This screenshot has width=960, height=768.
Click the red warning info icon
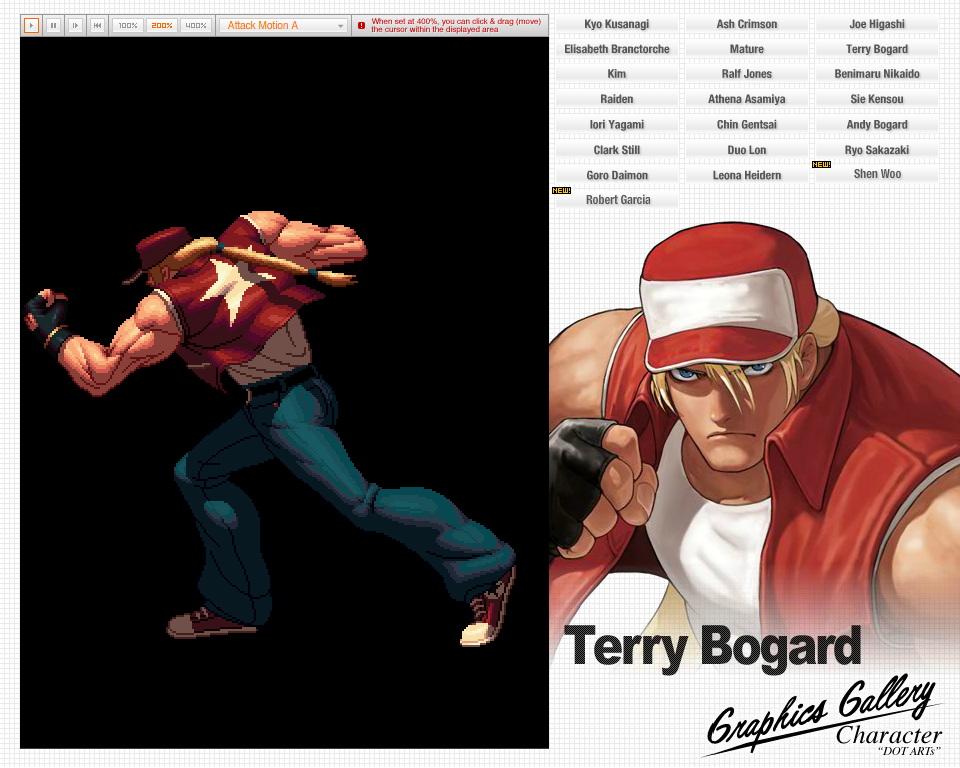[x=361, y=26]
